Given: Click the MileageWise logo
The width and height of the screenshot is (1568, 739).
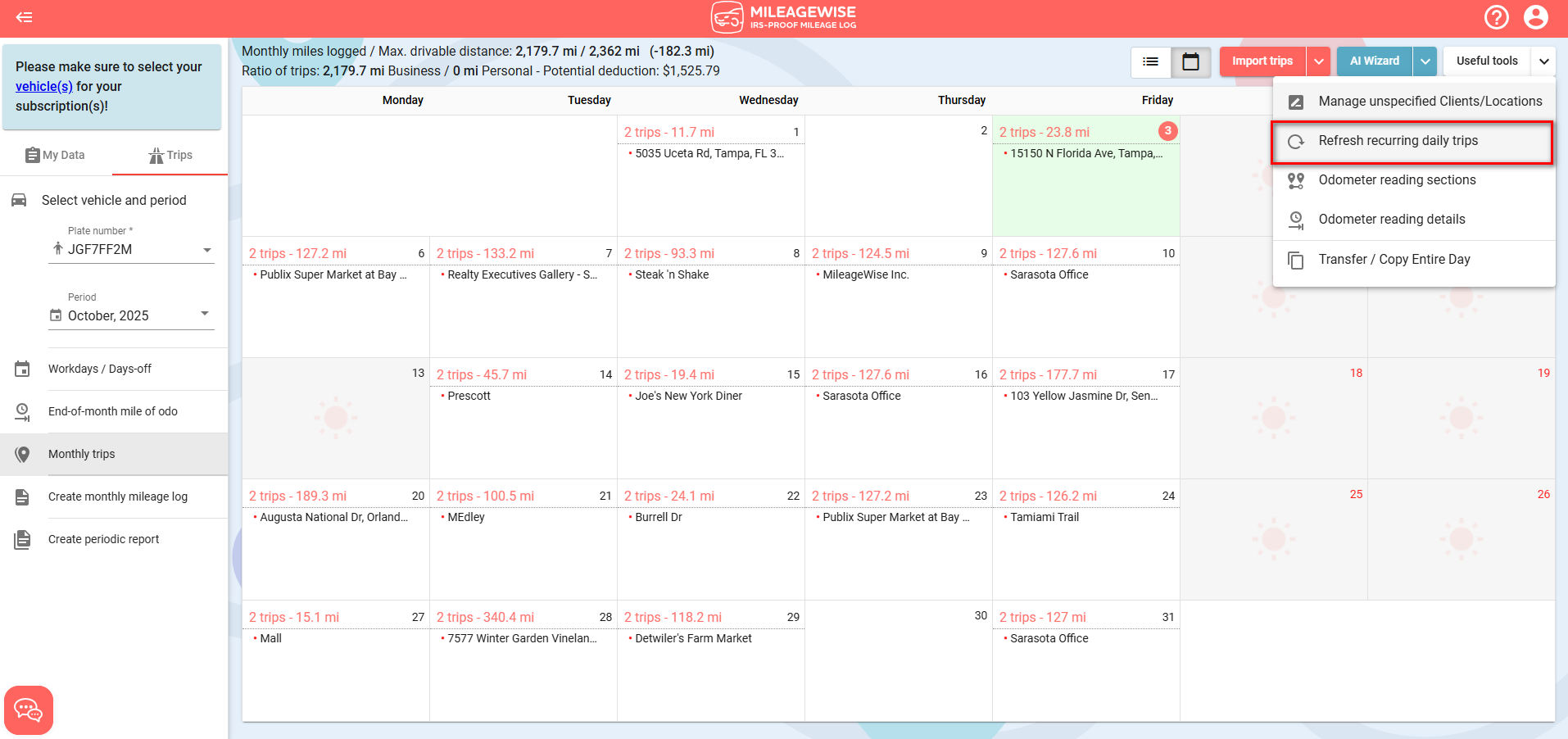Looking at the screenshot, I should pyautogui.click(x=783, y=17).
